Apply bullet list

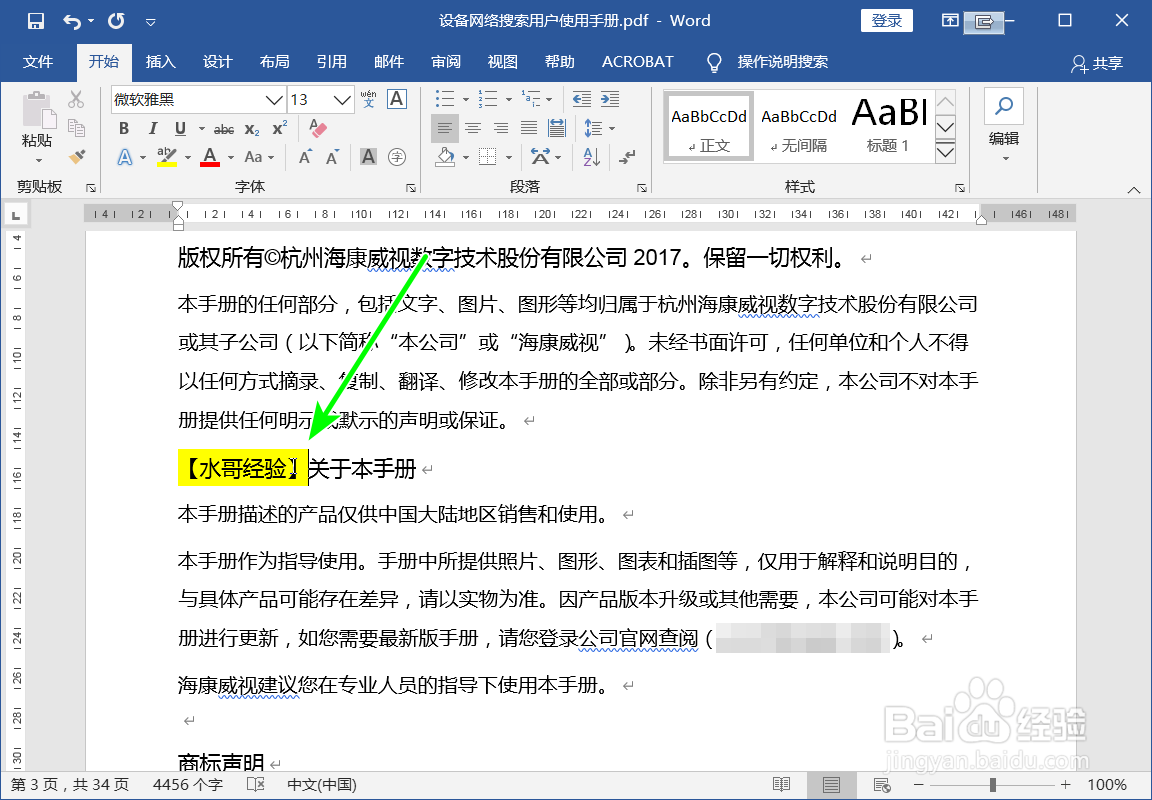point(444,98)
